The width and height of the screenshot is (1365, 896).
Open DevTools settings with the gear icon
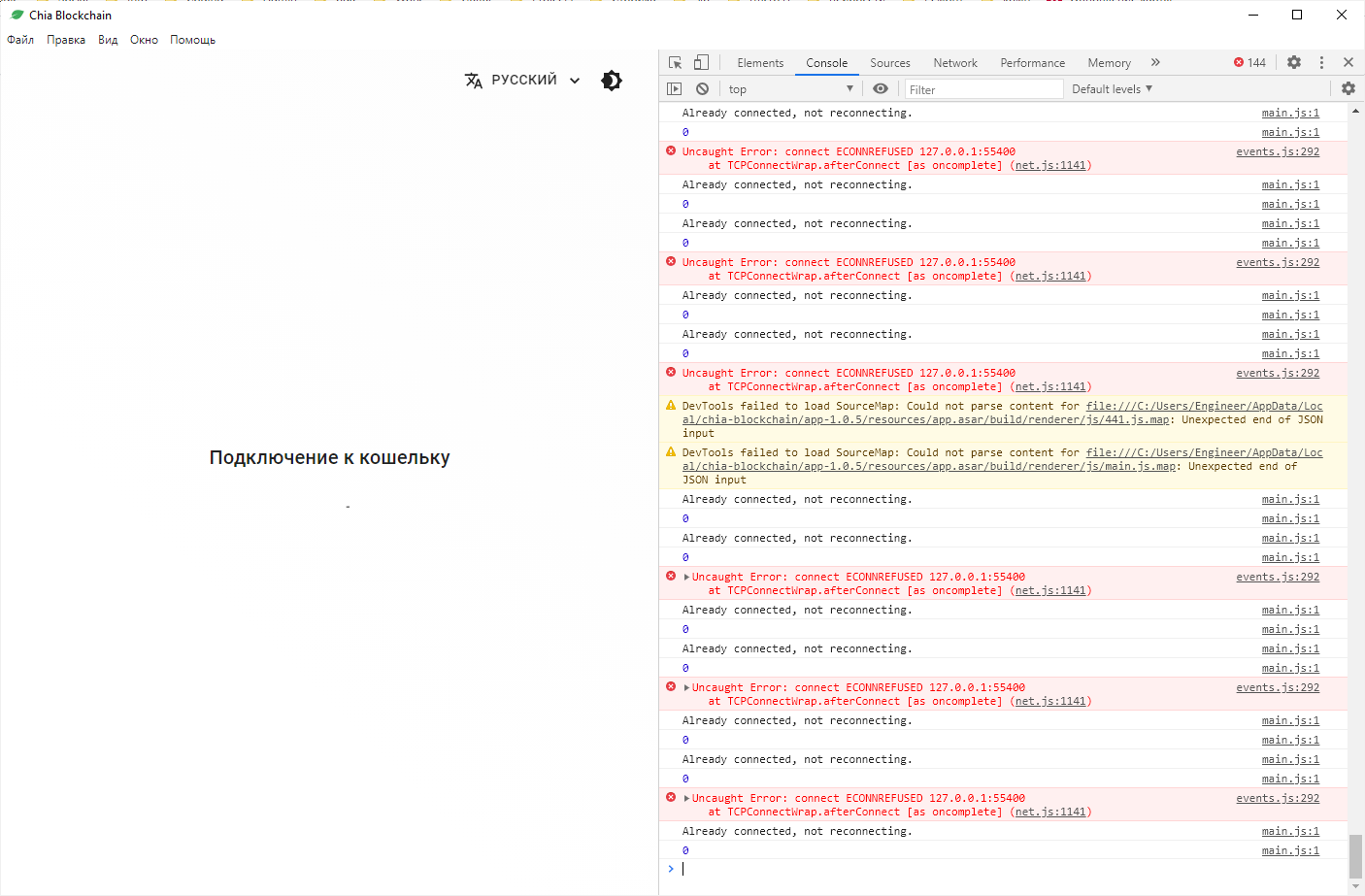click(1294, 61)
